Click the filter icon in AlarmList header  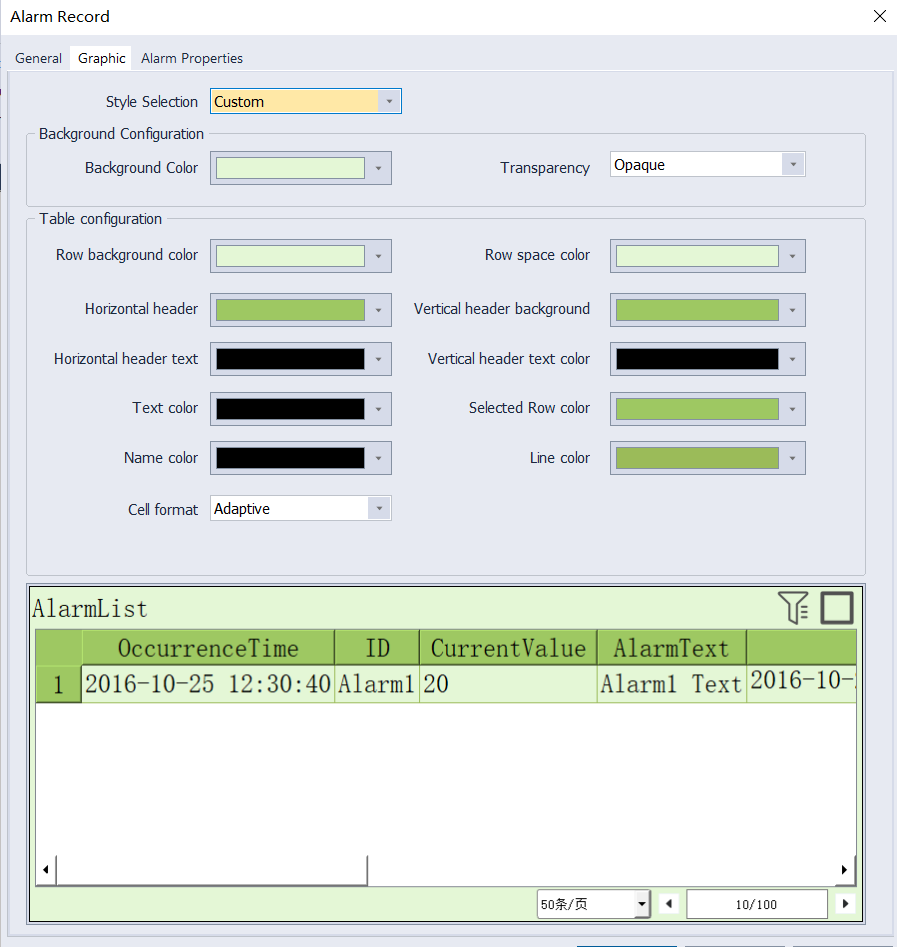(793, 607)
